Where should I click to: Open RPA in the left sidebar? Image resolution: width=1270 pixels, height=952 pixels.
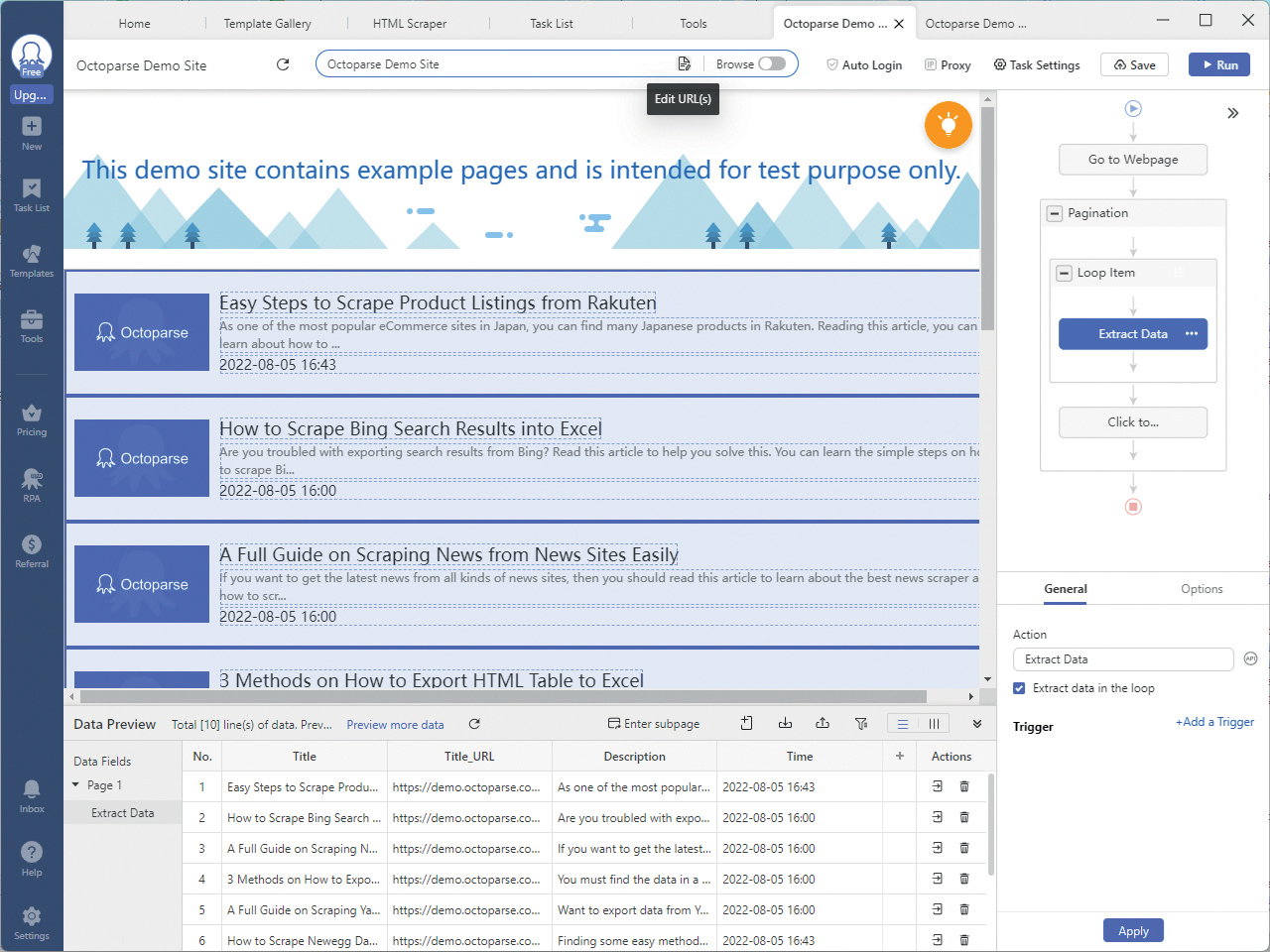point(32,486)
